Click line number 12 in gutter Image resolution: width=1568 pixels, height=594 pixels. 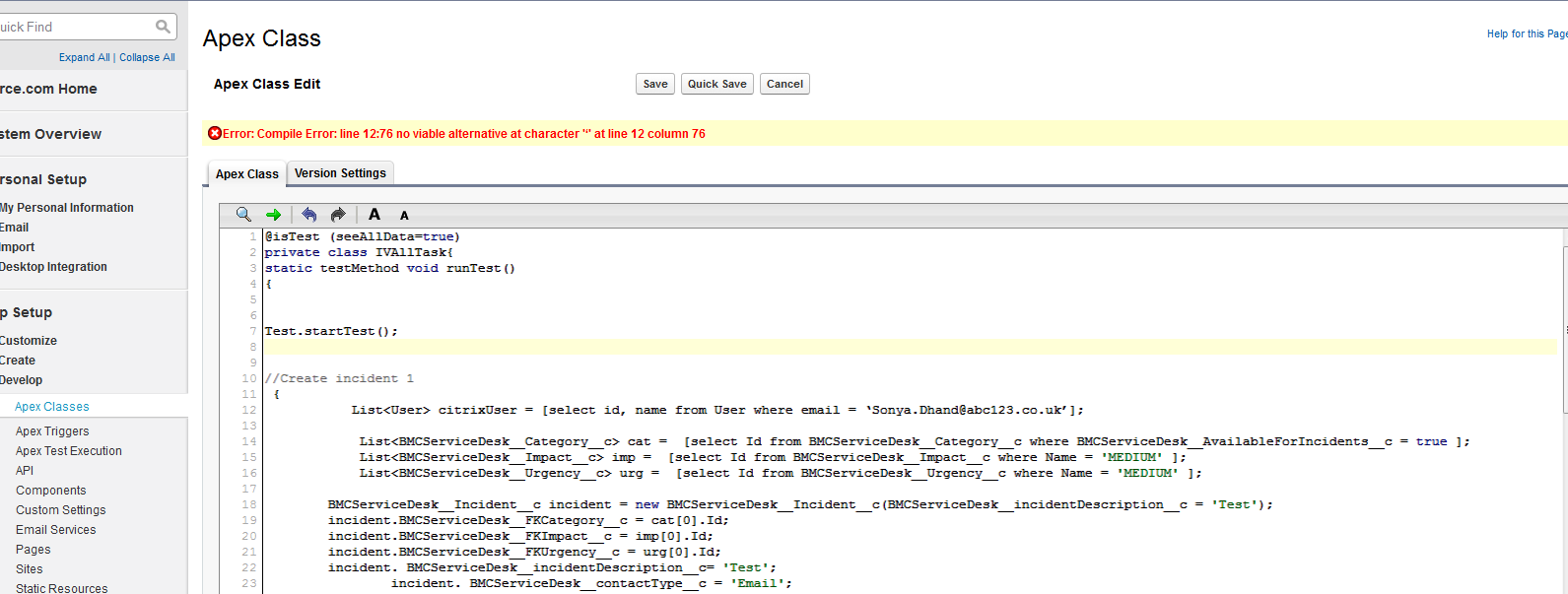(249, 410)
